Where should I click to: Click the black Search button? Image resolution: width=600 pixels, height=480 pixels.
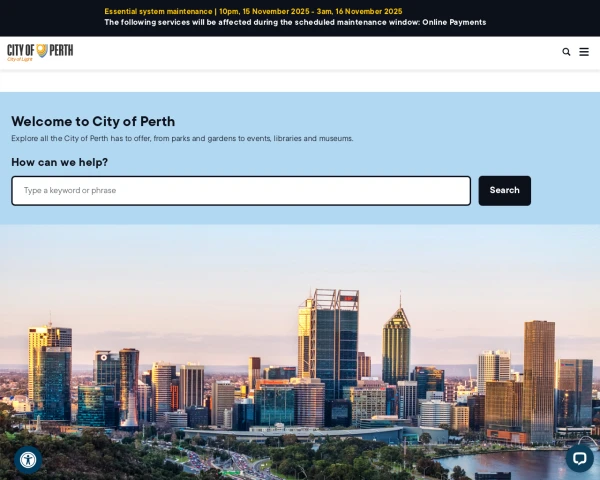click(x=504, y=191)
